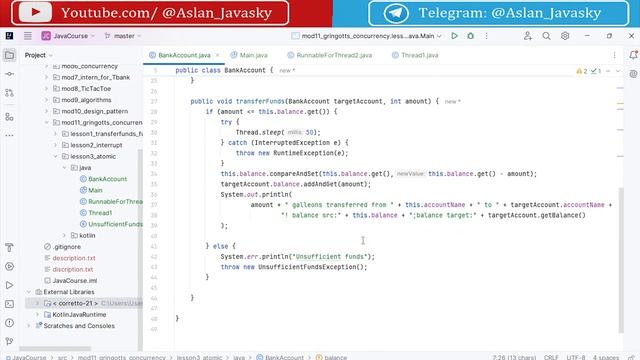Click the warnings count inspection indicator
Screen dimensions: 640x360
[582, 71]
